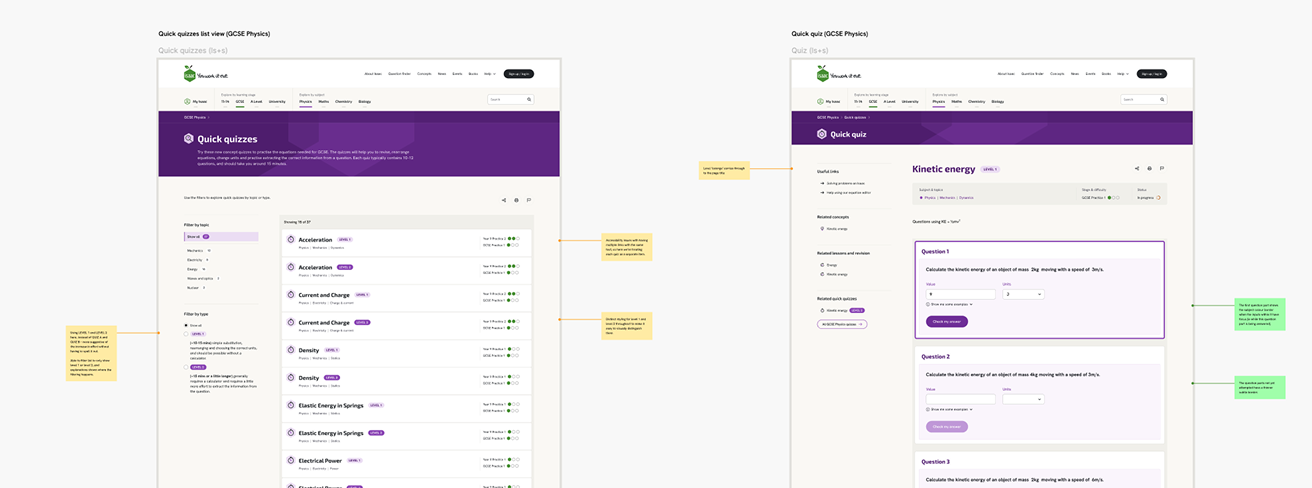Click the Quick quizzes hexagon header icon

click(188, 139)
